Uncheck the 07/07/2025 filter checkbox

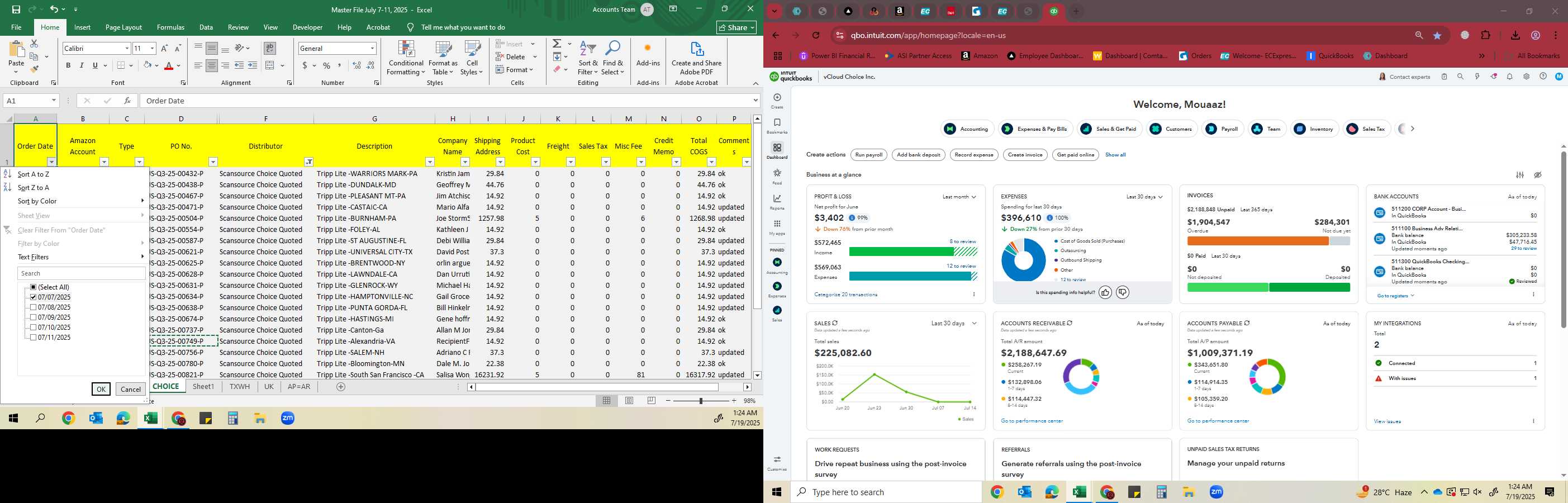point(34,297)
